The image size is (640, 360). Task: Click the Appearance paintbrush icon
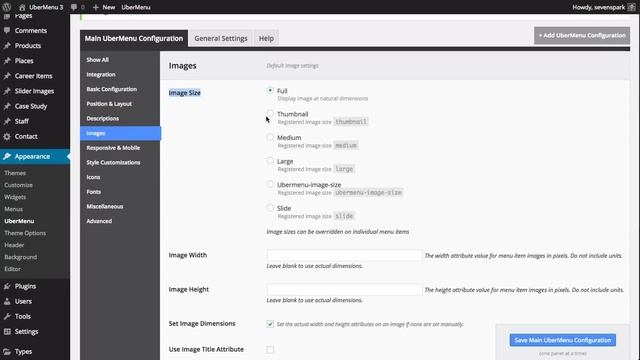point(7,156)
